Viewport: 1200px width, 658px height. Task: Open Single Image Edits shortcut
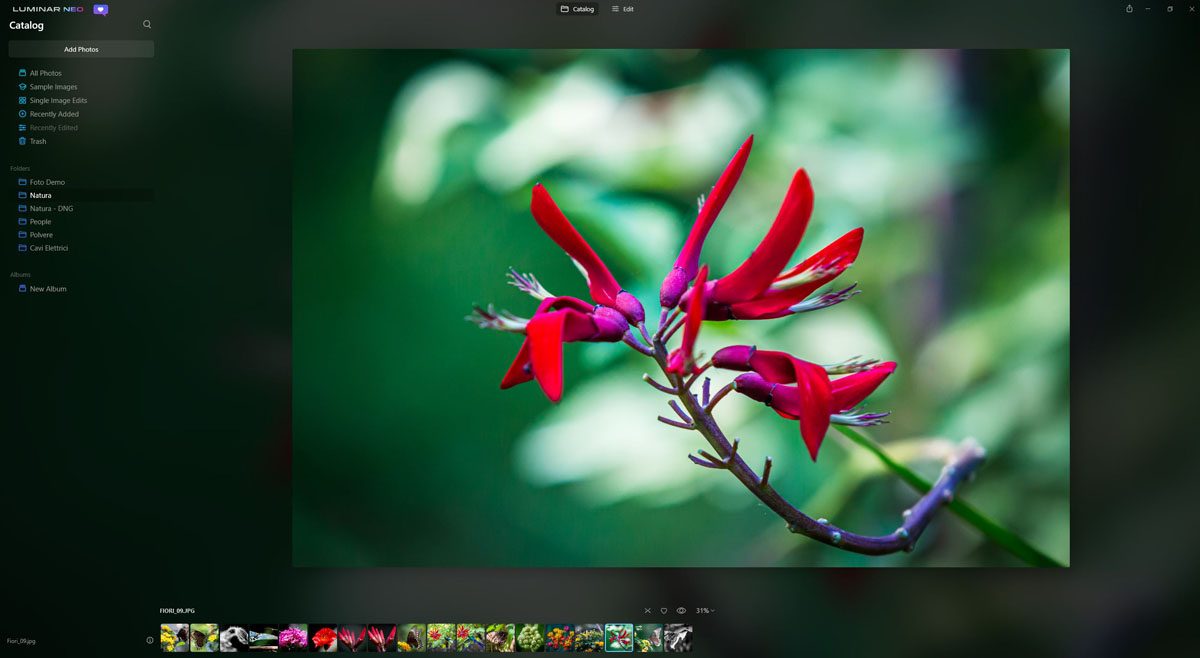[x=58, y=101]
